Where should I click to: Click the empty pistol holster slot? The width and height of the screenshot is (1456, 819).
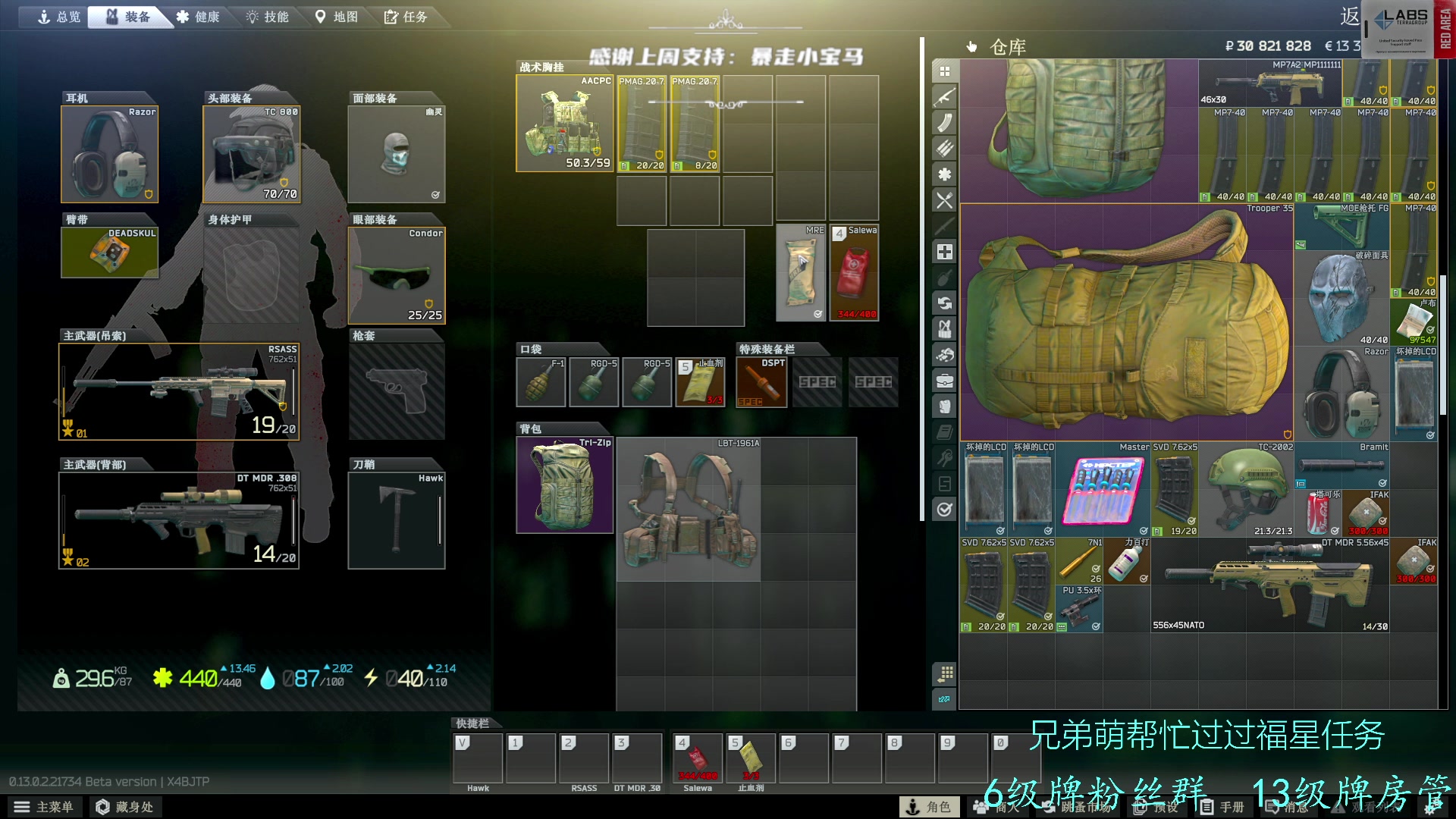tap(397, 391)
